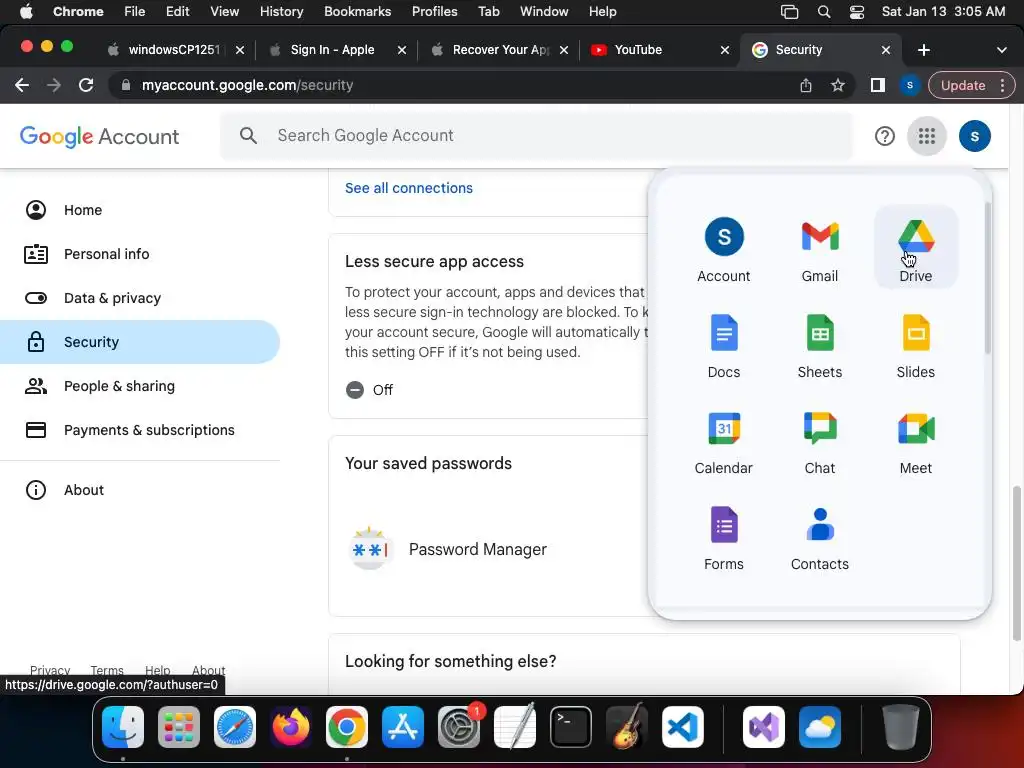The height and width of the screenshot is (768, 1024).
Task: Click the address bar URL
Action: pos(248,85)
